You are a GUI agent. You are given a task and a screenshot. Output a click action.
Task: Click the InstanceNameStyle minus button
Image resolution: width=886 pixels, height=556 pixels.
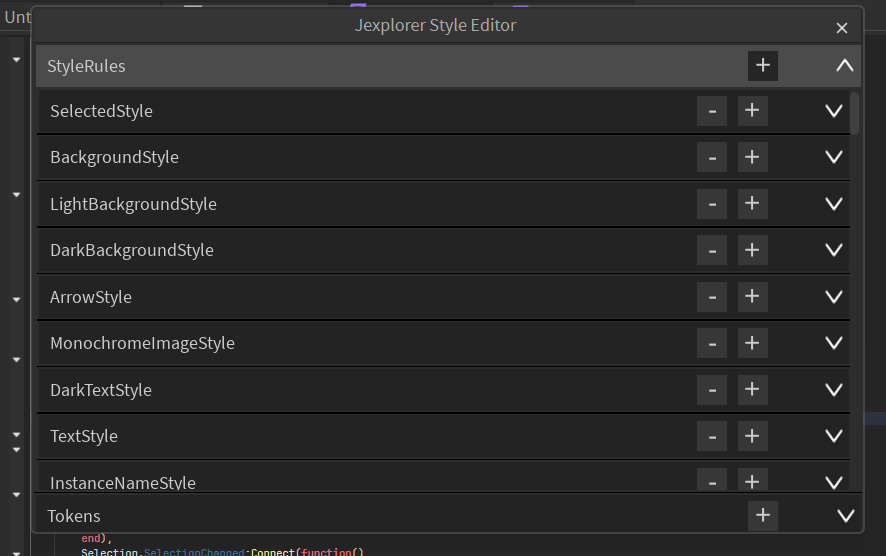[711, 480]
